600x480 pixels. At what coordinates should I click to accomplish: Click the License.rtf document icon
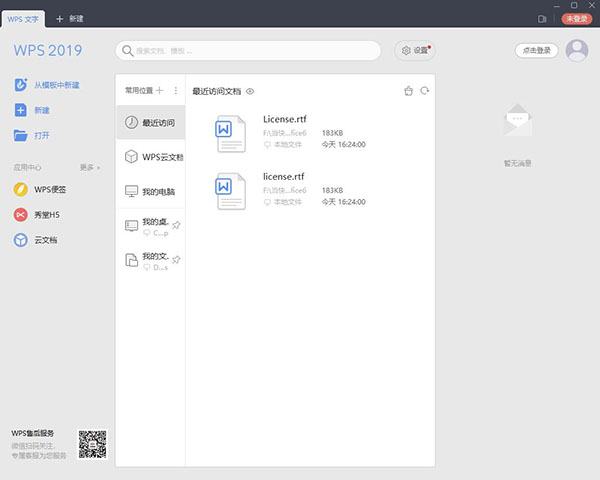230,134
